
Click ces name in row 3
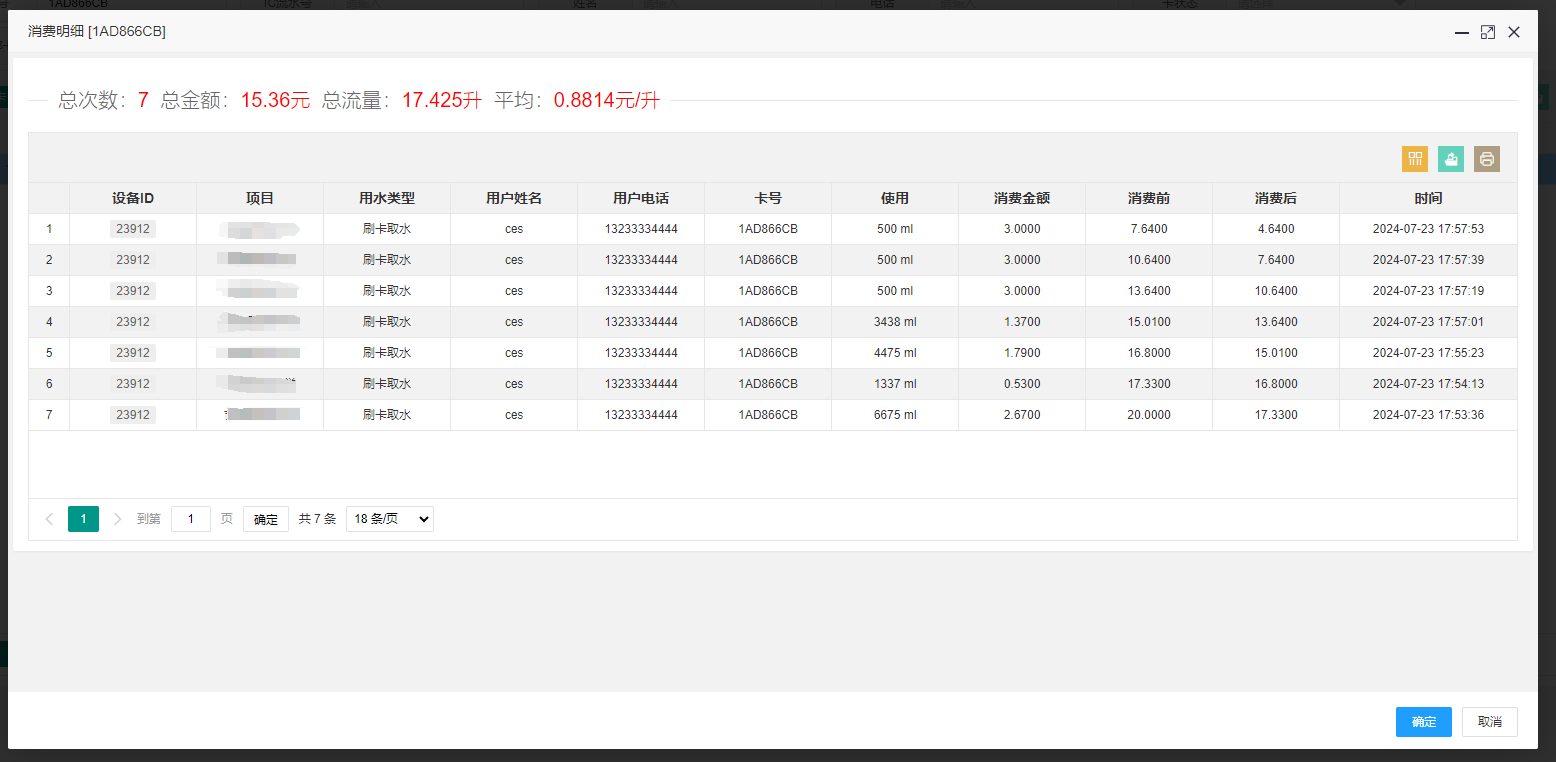coord(514,291)
